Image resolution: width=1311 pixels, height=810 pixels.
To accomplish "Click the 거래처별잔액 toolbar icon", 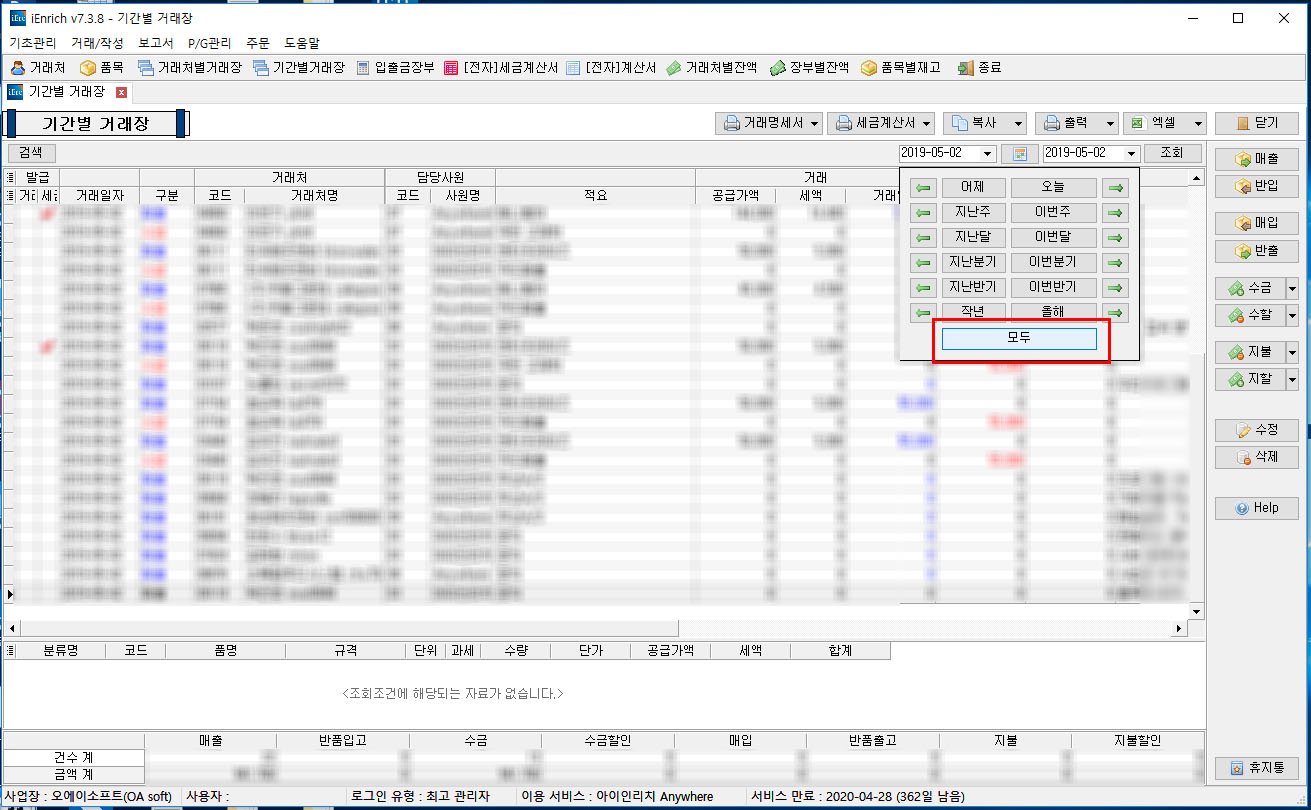I will pos(713,68).
